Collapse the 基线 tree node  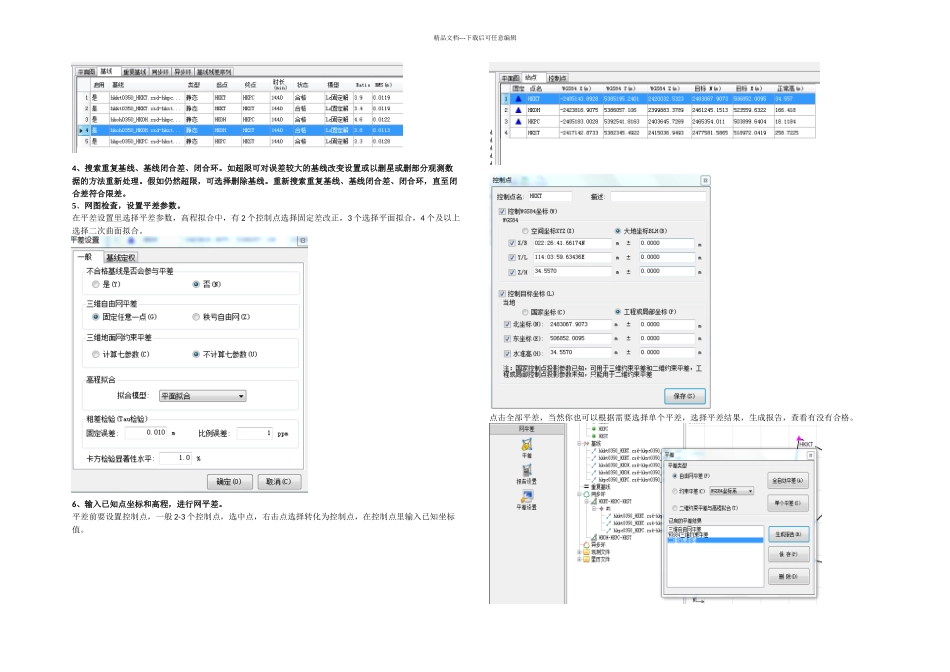point(579,444)
